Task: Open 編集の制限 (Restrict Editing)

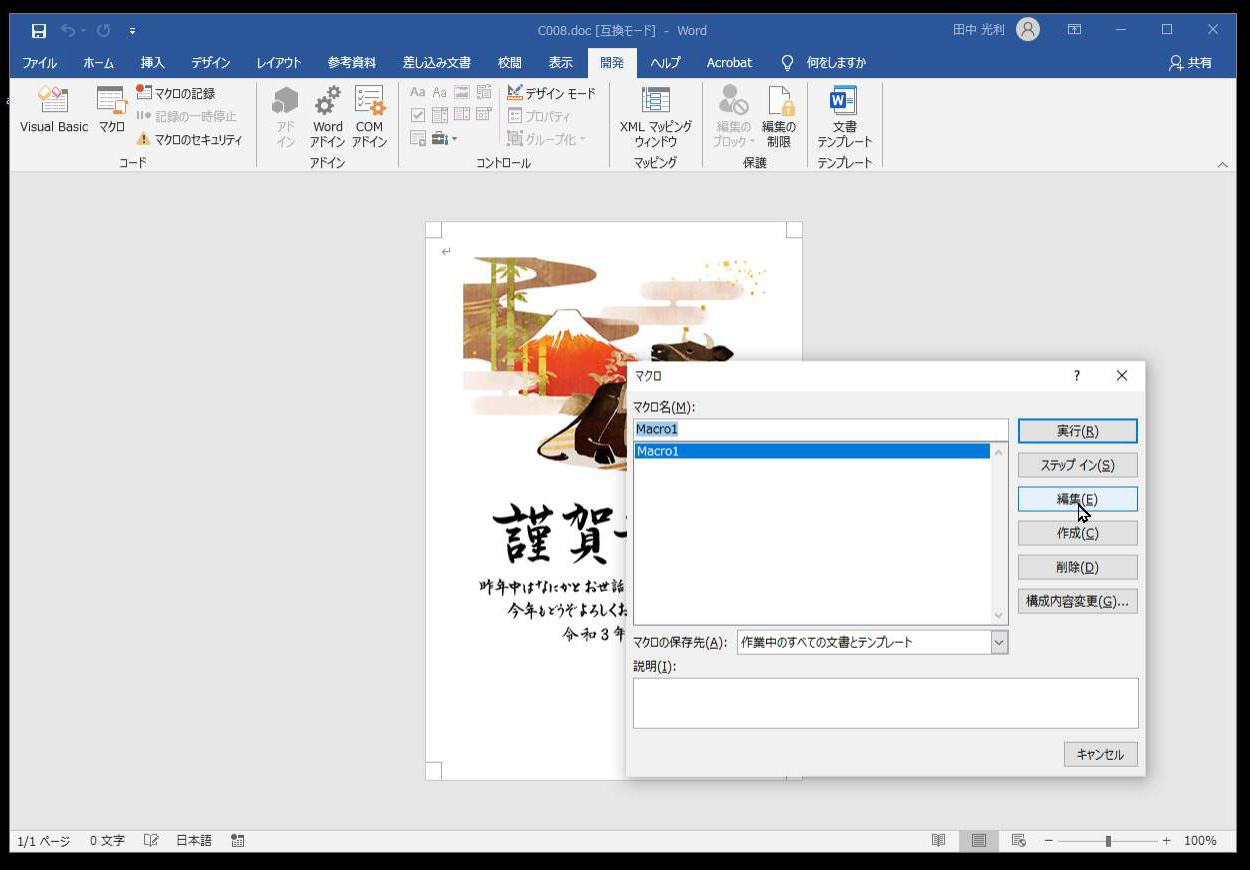Action: (x=779, y=117)
